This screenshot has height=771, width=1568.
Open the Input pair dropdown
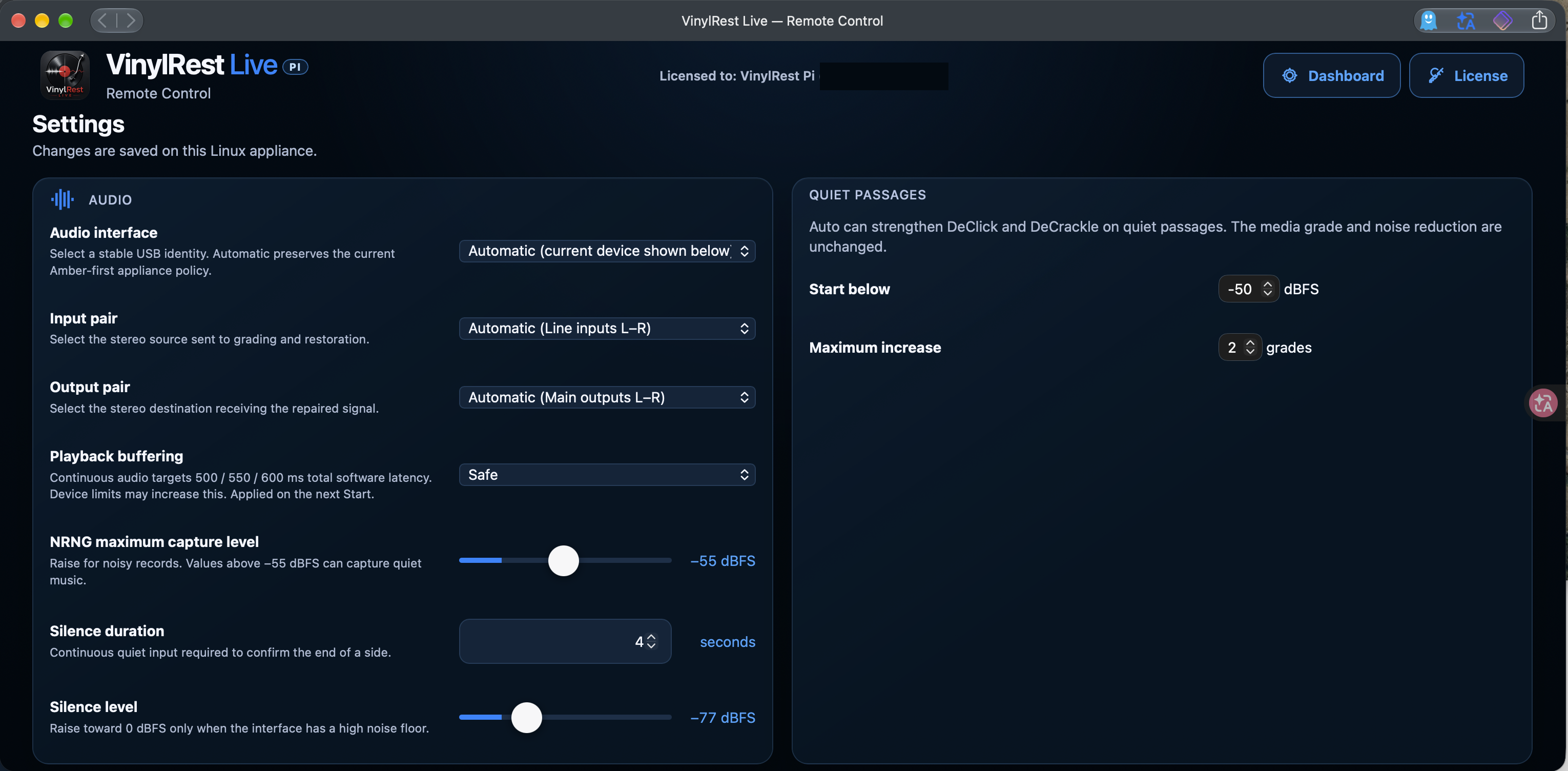pos(607,328)
